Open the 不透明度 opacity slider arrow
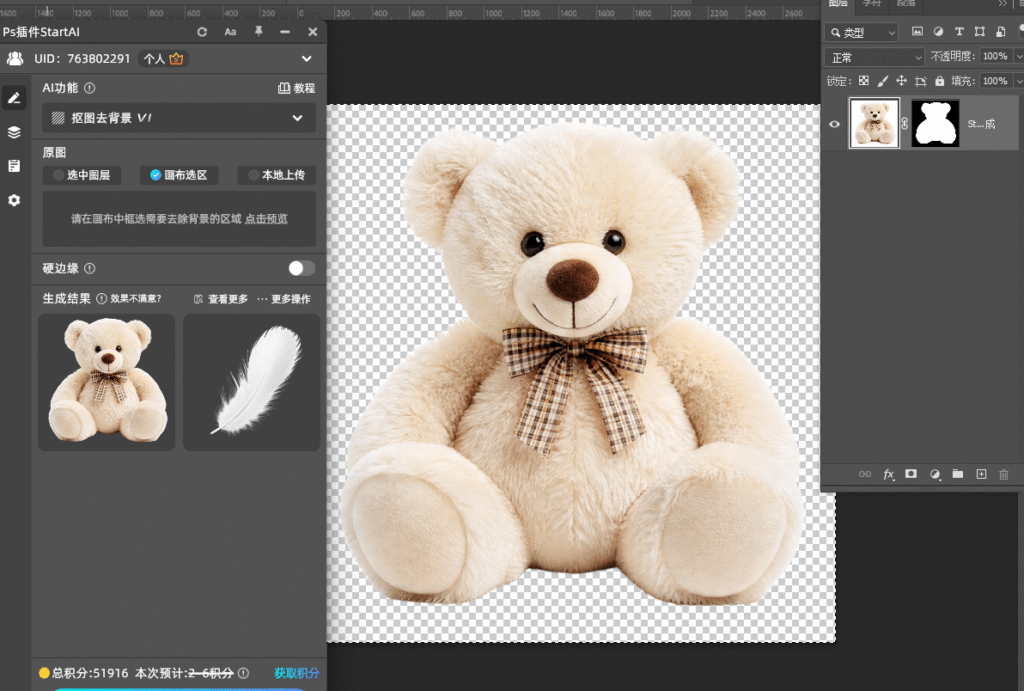Image resolution: width=1024 pixels, height=691 pixels. tap(1017, 57)
